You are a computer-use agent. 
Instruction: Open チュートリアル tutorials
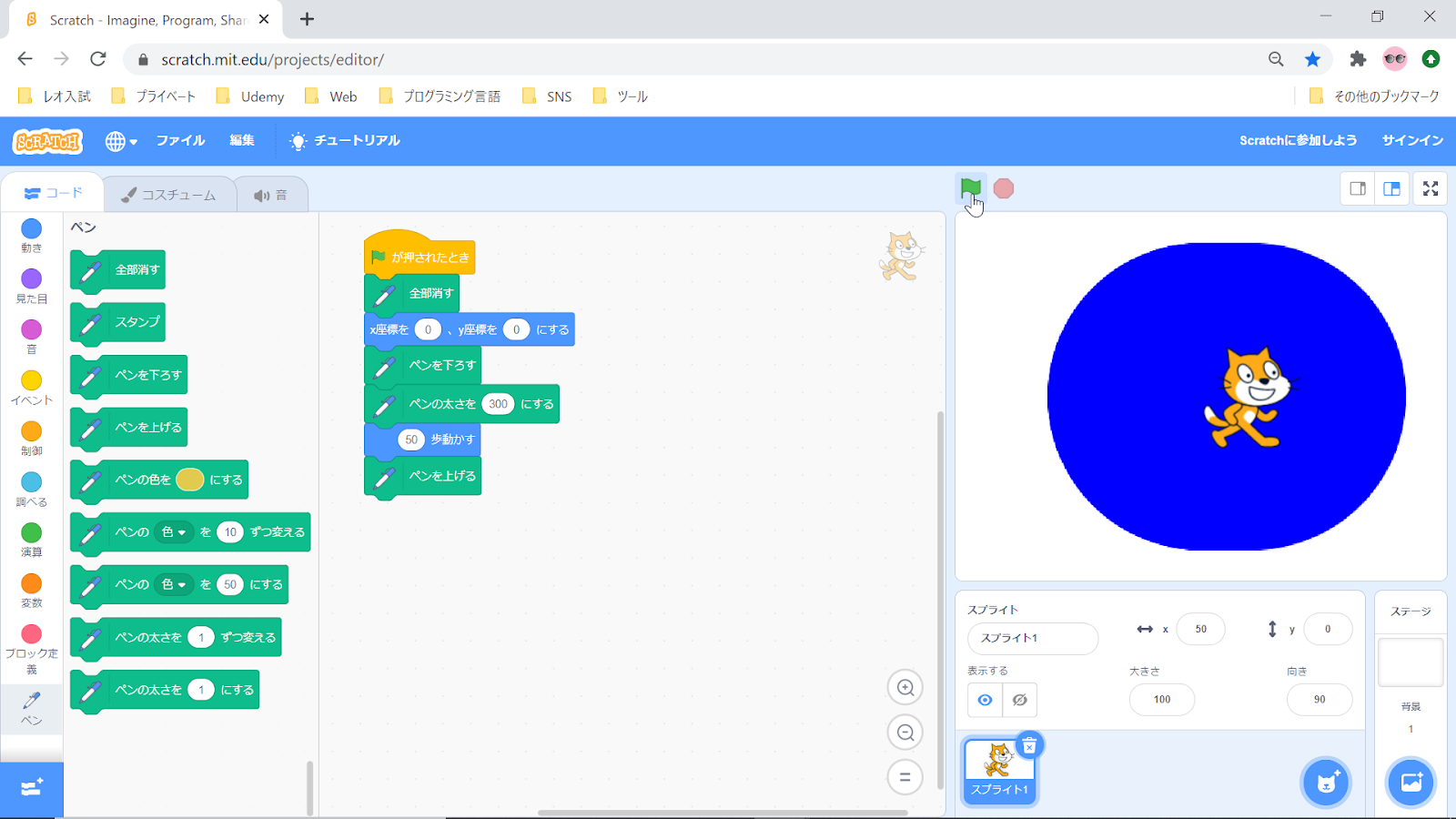(x=345, y=141)
